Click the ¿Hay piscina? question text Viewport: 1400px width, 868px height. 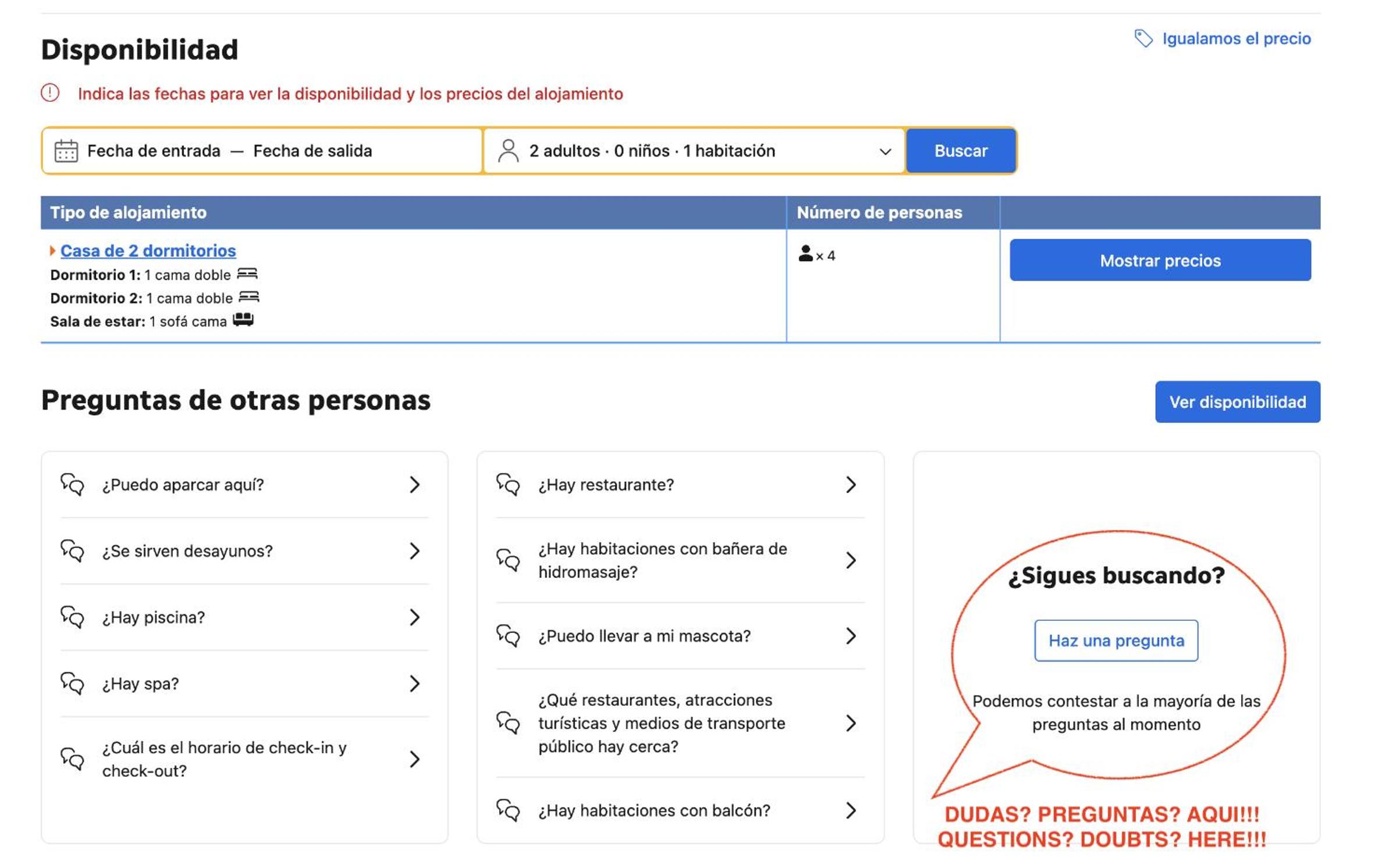coord(154,617)
